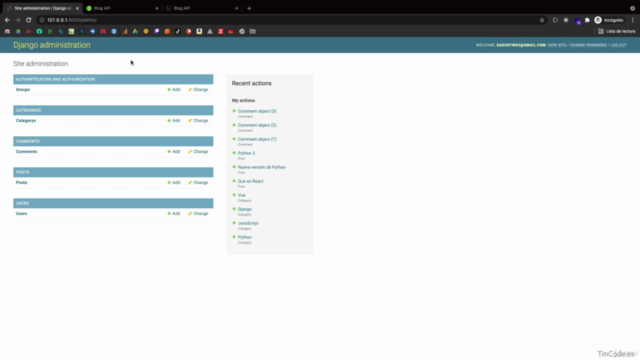Open the first bookmark icon in bar
The width and height of the screenshot is (640, 360).
[7, 31]
